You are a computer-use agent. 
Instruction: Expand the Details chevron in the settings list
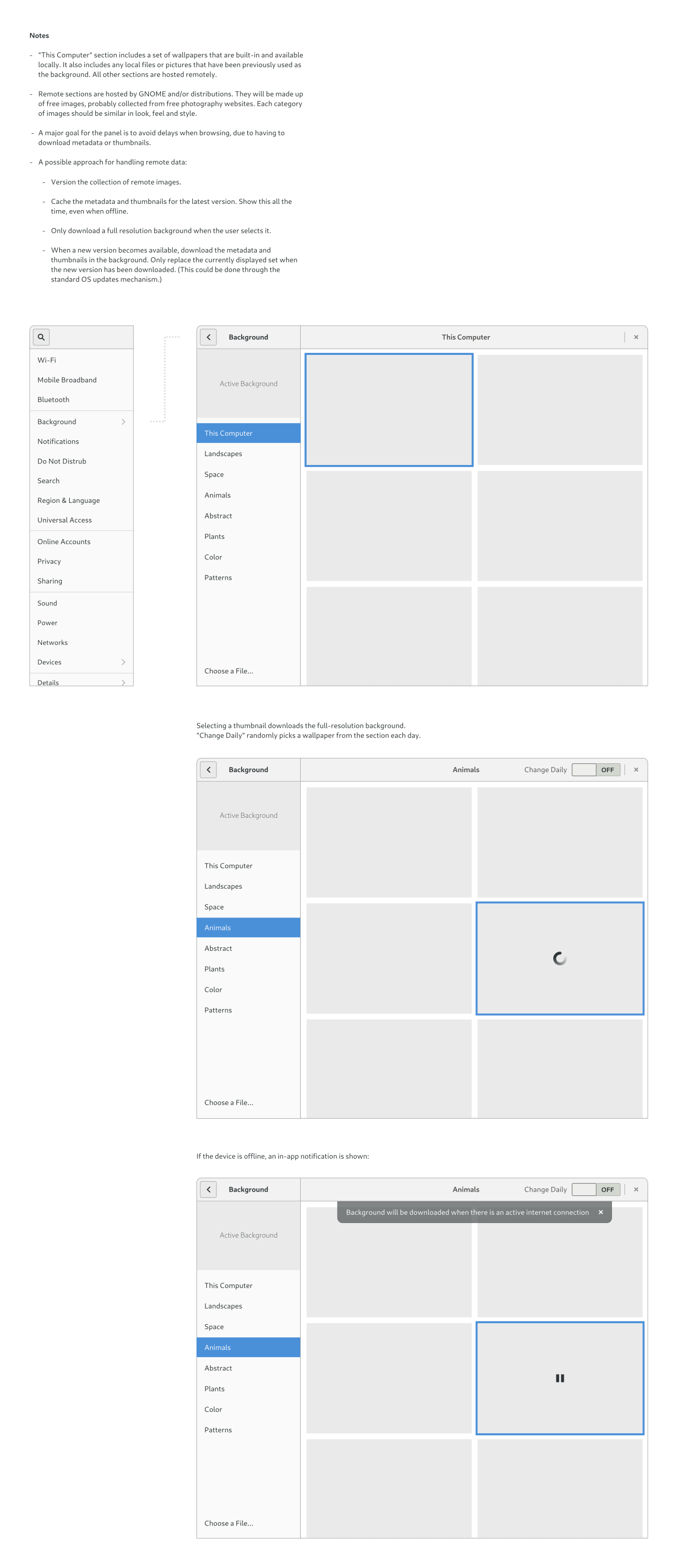(123, 683)
